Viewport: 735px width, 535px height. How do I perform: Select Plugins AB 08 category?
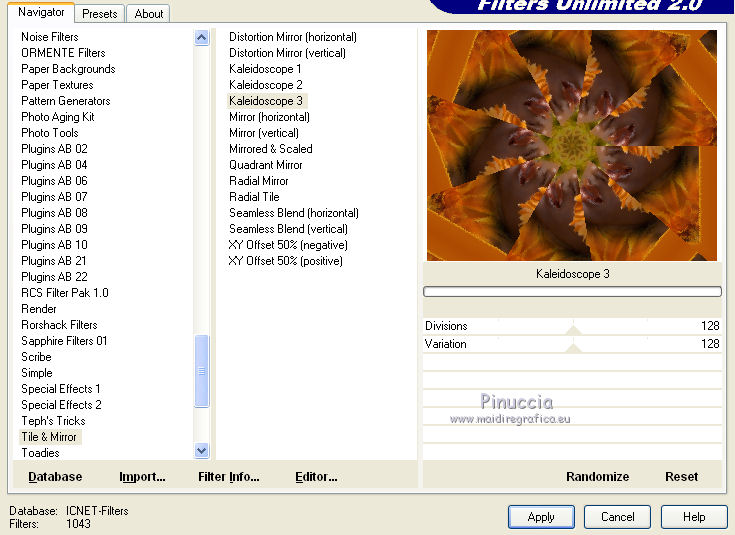pyautogui.click(x=54, y=212)
